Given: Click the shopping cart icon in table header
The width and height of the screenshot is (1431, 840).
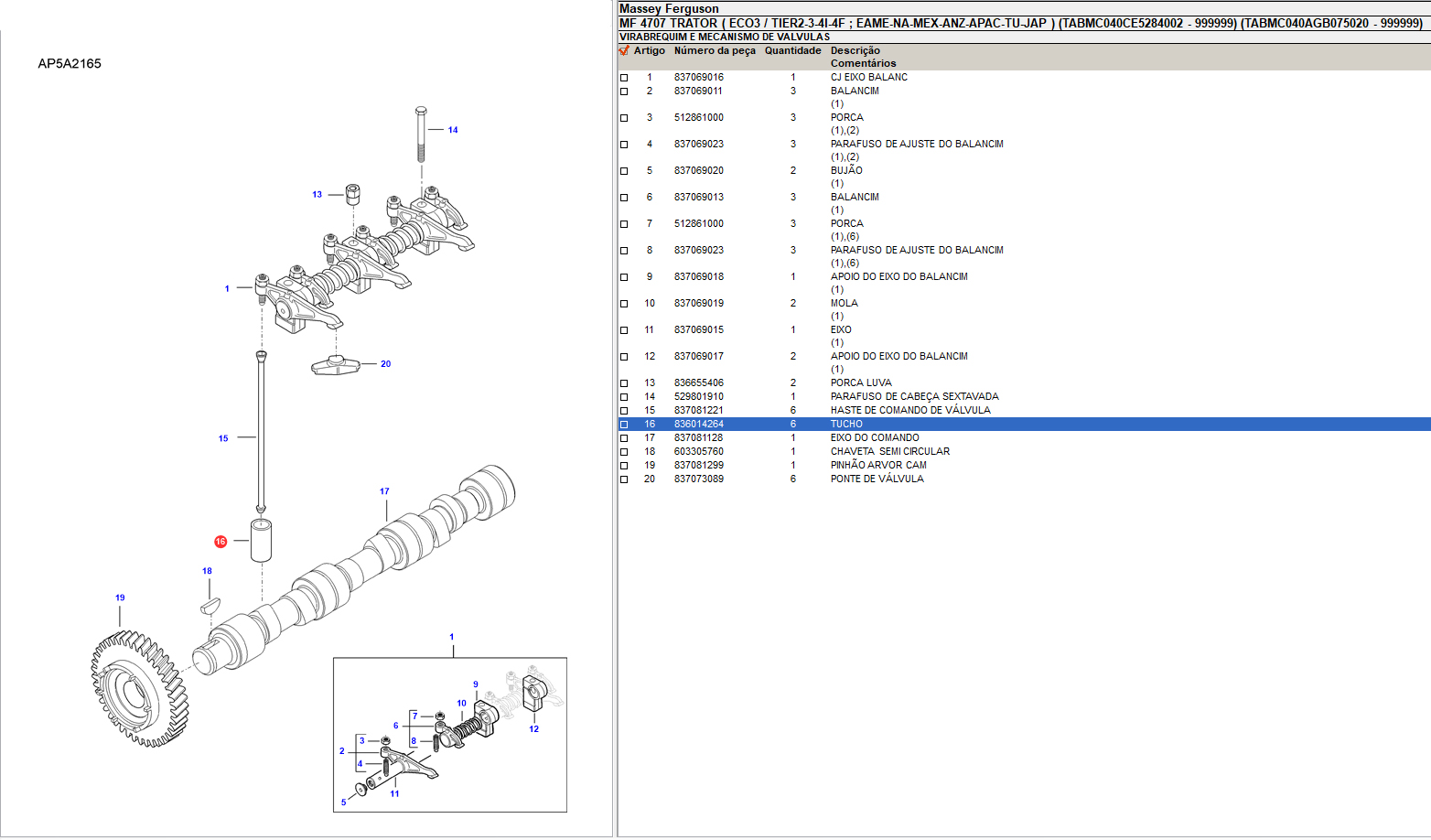Looking at the screenshot, I should (x=624, y=51).
